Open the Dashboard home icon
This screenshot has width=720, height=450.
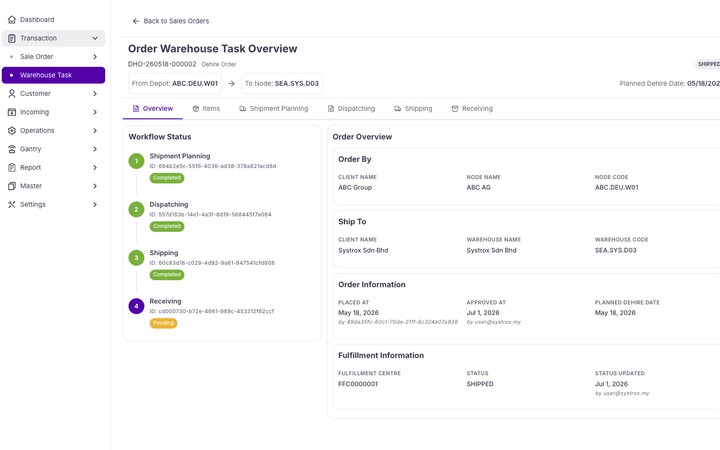12,20
